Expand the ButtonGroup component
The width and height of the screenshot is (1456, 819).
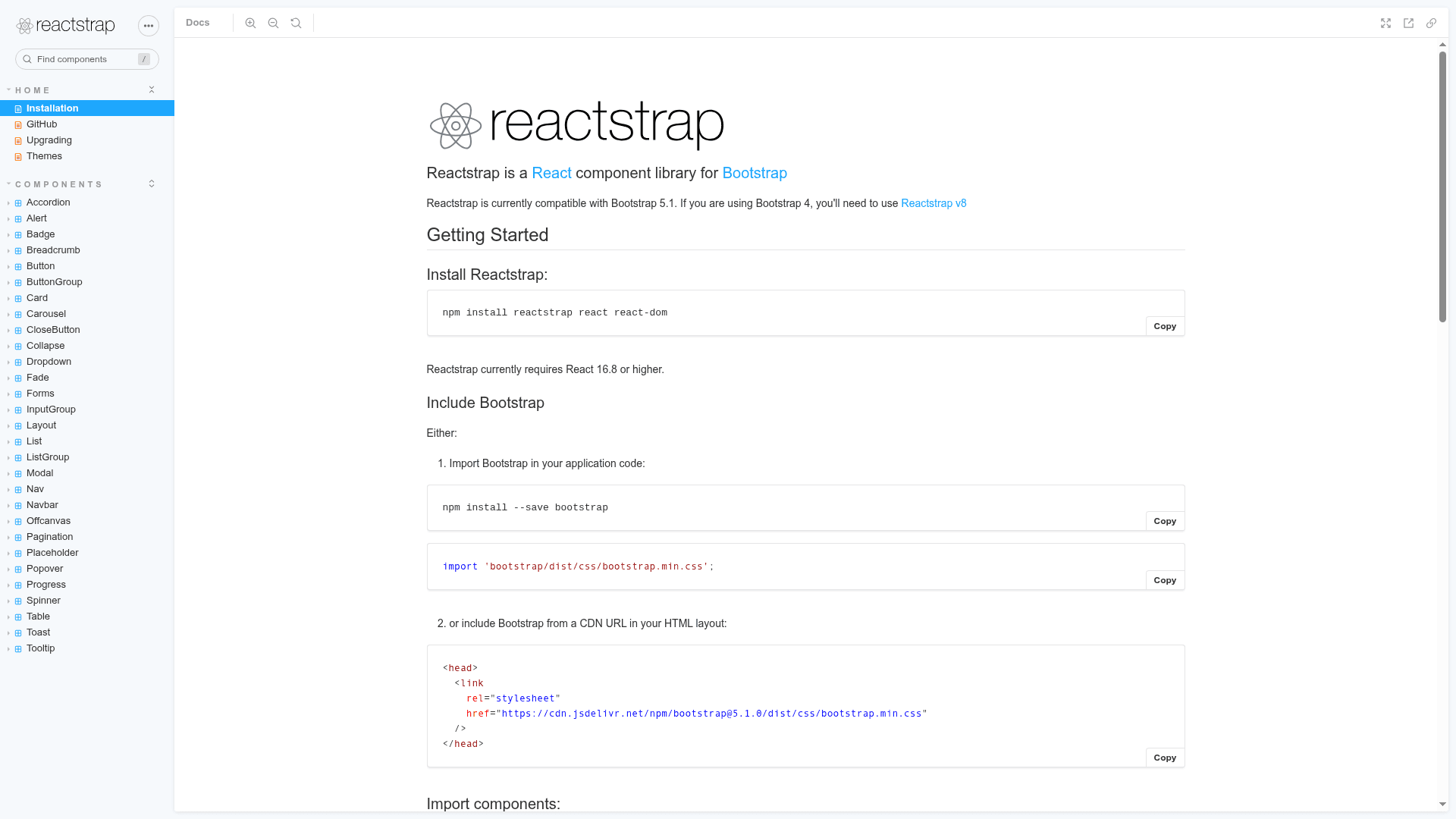point(87,282)
